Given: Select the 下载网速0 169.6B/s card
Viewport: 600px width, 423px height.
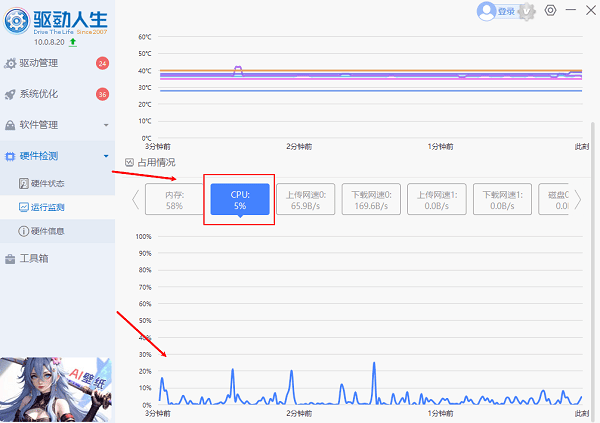Looking at the screenshot, I should pos(371,199).
